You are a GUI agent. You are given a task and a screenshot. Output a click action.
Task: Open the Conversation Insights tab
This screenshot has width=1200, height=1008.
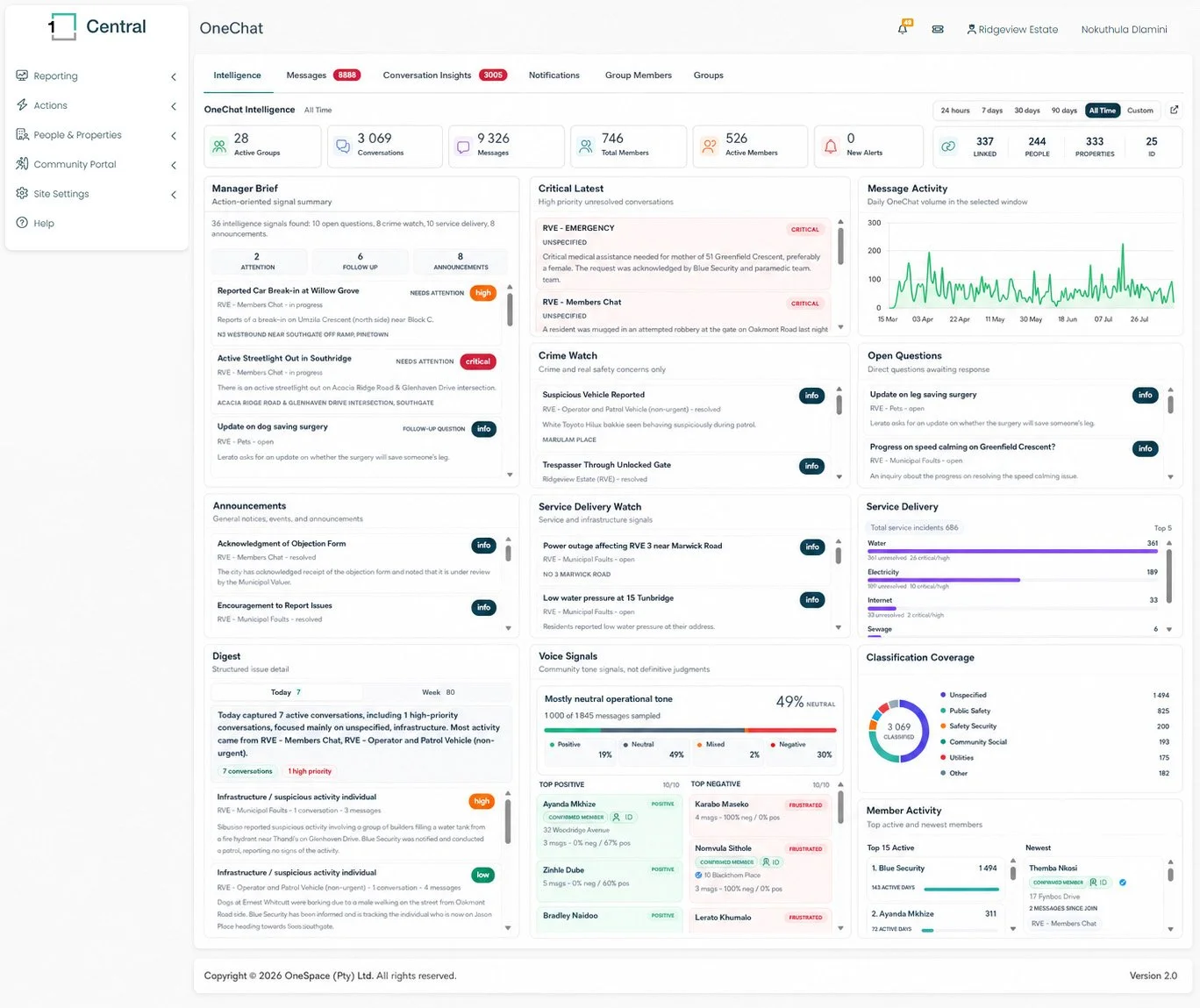click(444, 75)
